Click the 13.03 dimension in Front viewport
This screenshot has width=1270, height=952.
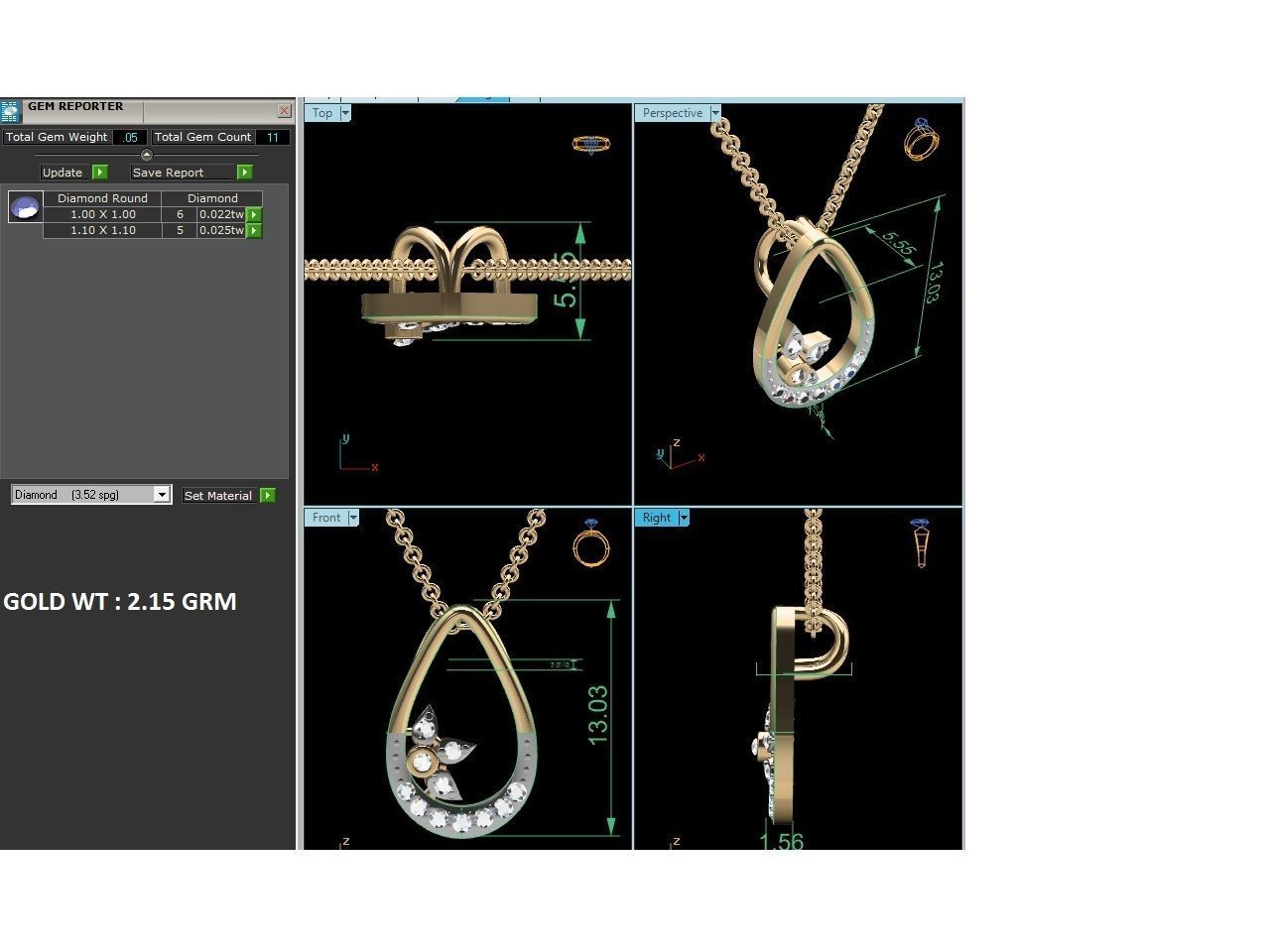tap(597, 715)
